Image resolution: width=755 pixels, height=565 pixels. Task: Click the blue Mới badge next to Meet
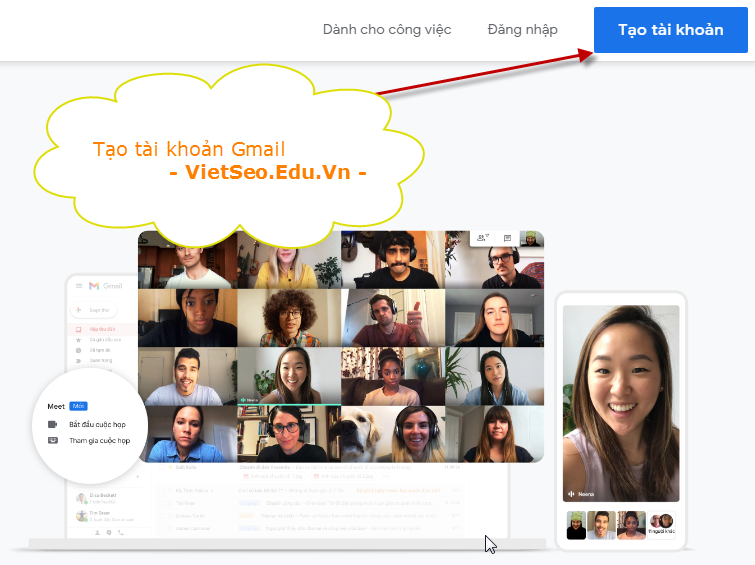[x=79, y=407]
